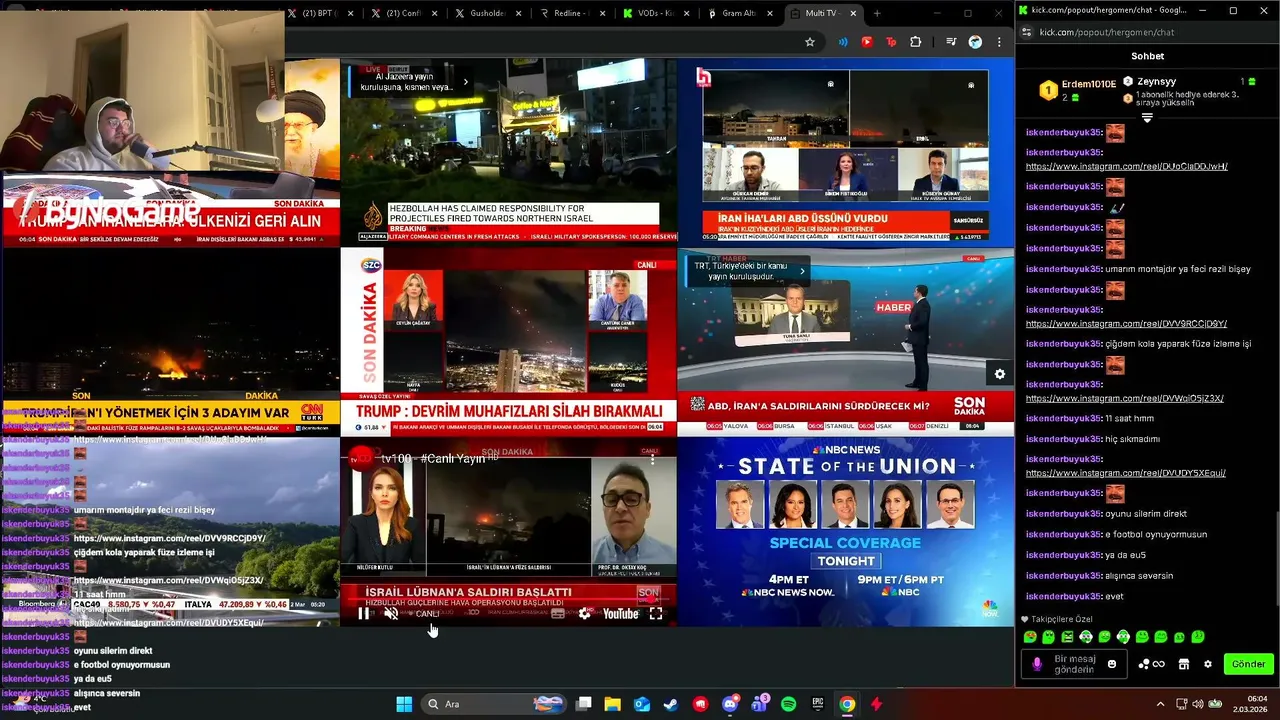
Task: Open File Explorer from the taskbar
Action: 613,704
